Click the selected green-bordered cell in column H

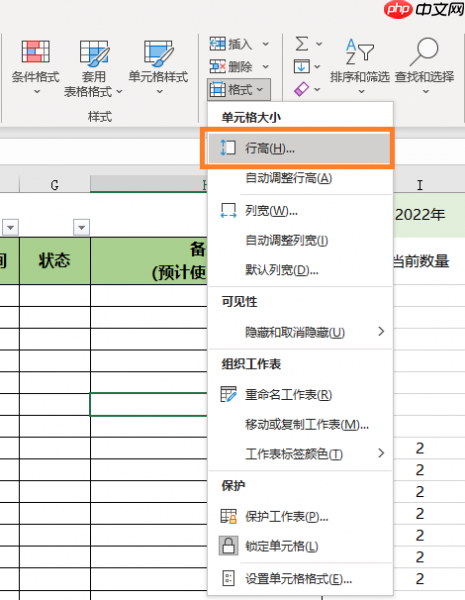[149, 404]
